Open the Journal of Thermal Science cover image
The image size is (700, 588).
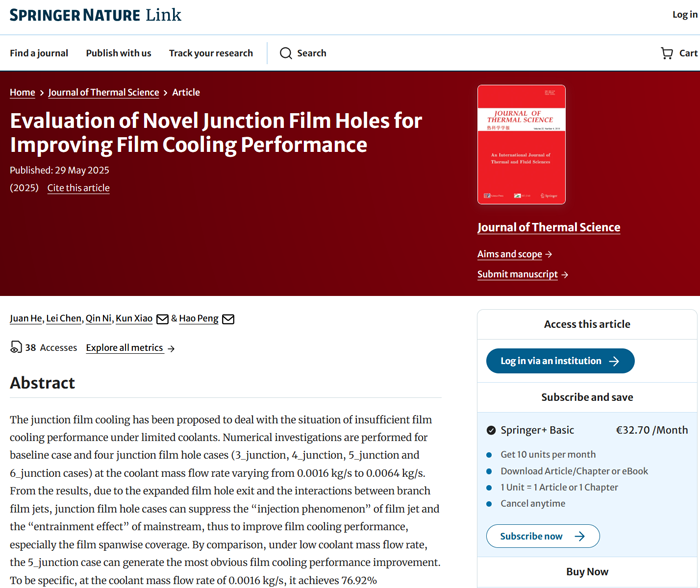[x=521, y=144]
